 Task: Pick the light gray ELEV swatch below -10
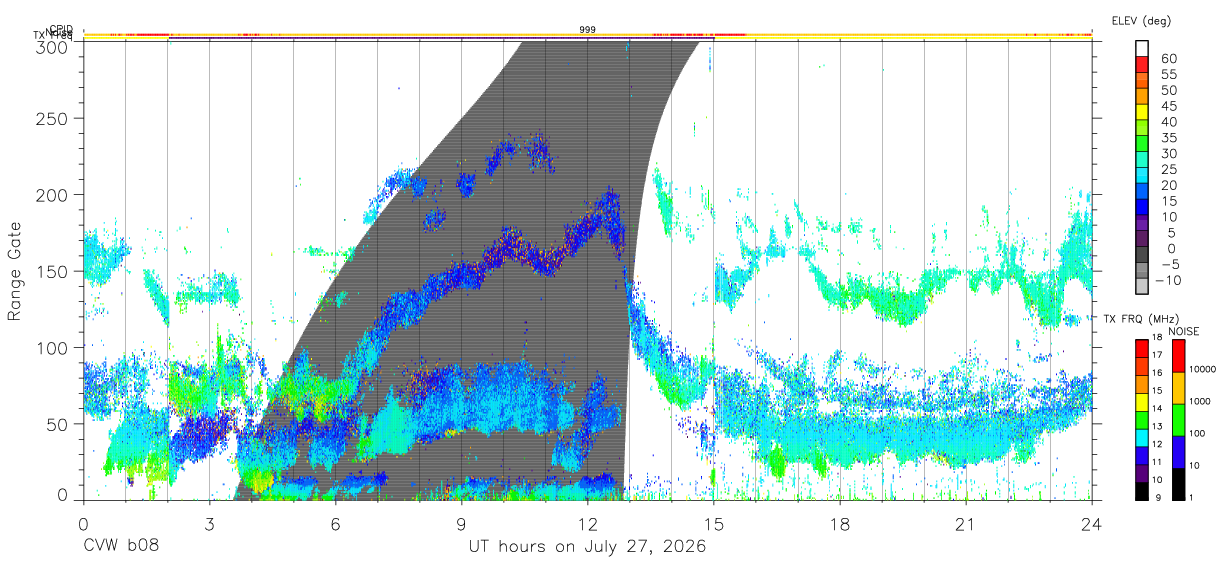coord(1142,286)
